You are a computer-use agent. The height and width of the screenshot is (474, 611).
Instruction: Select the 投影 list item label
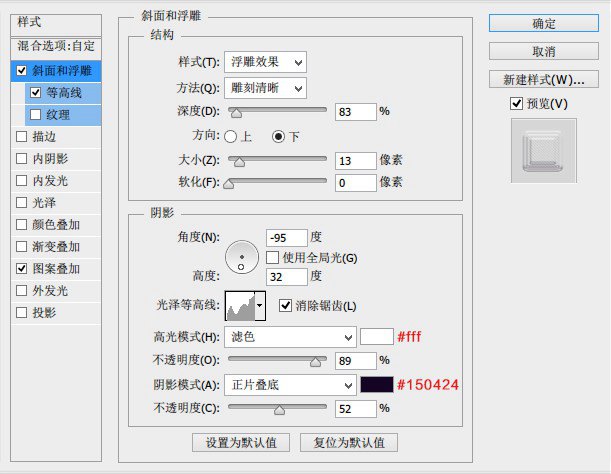click(x=44, y=313)
